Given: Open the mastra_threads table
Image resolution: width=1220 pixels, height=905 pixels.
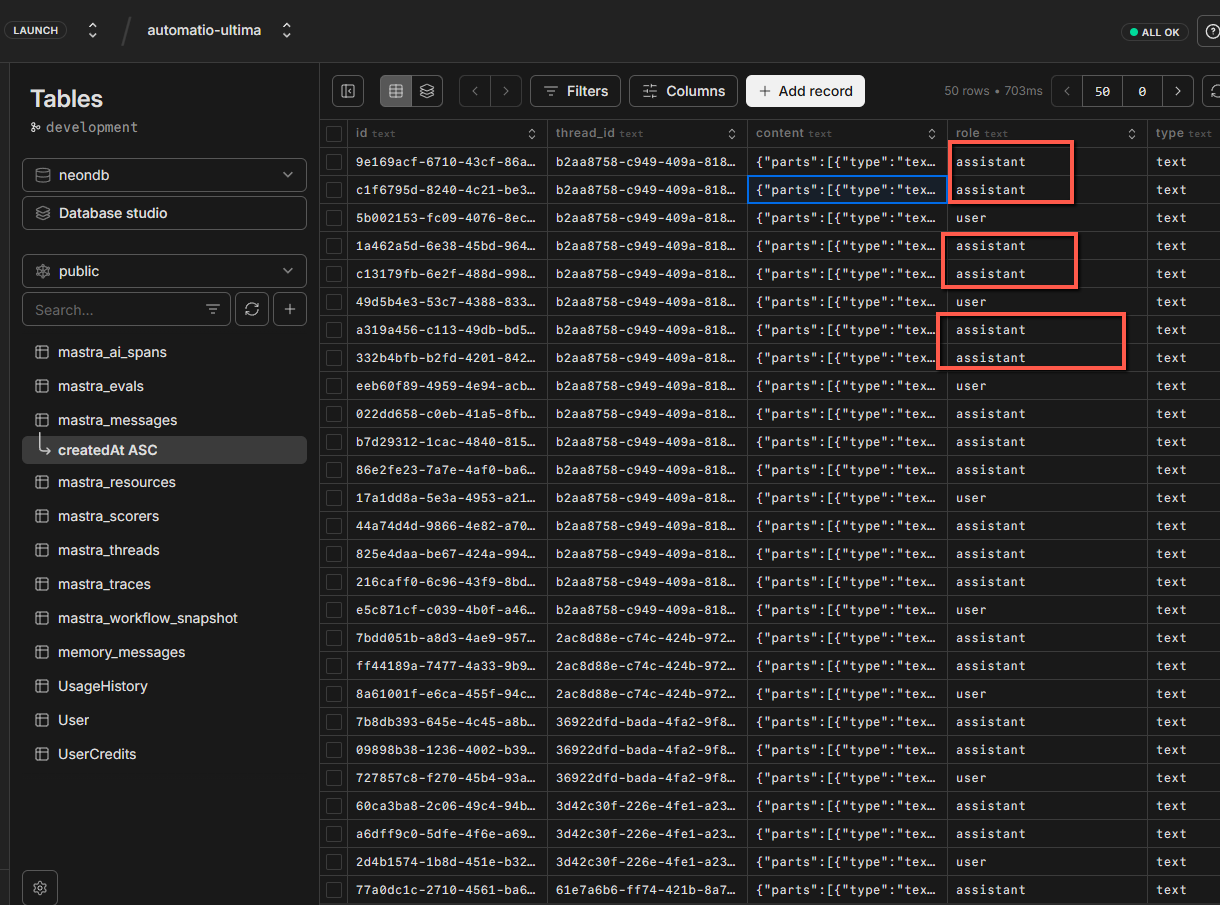Looking at the screenshot, I should (108, 550).
